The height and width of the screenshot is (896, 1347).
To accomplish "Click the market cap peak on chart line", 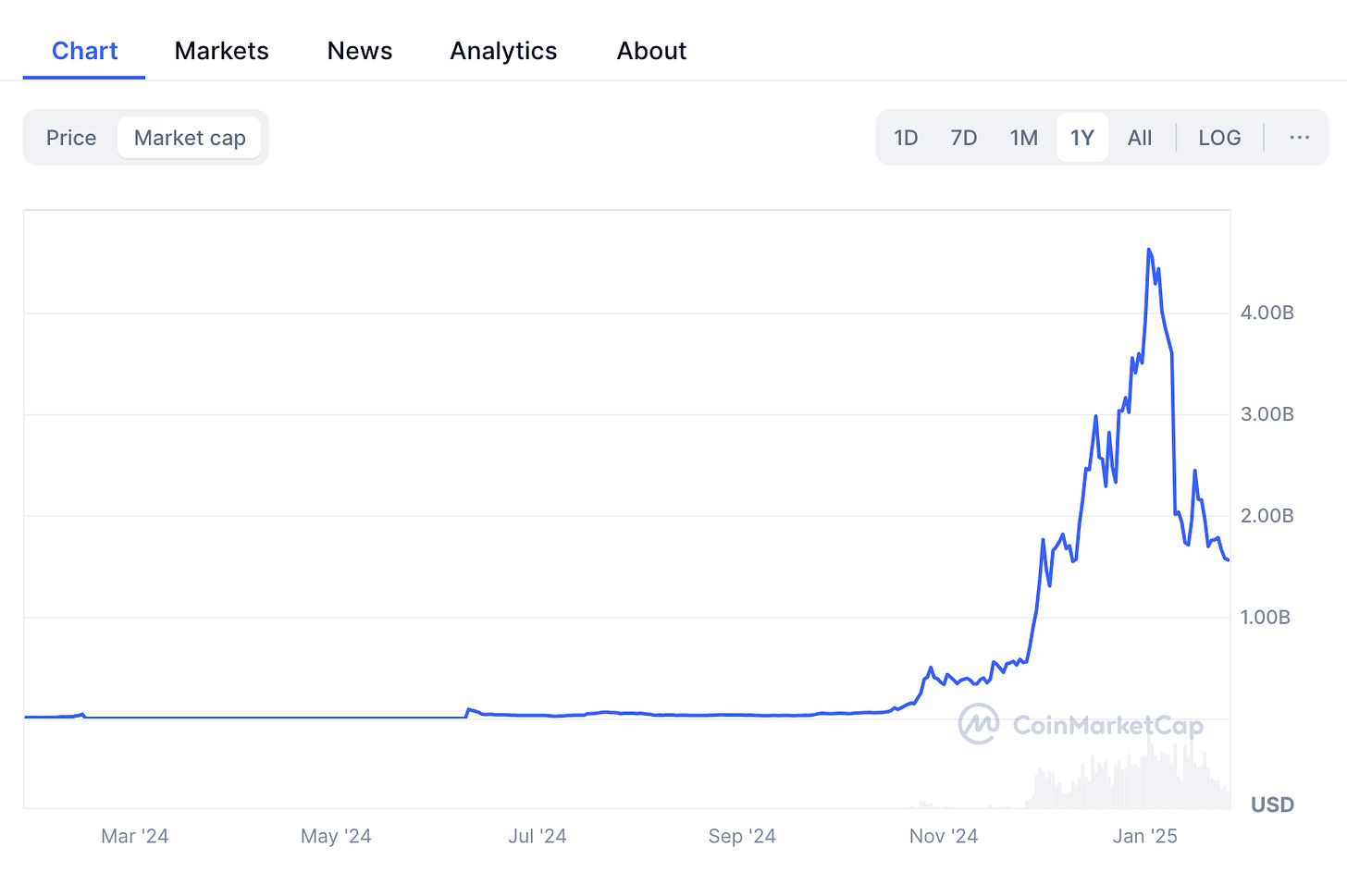I will click(1149, 250).
